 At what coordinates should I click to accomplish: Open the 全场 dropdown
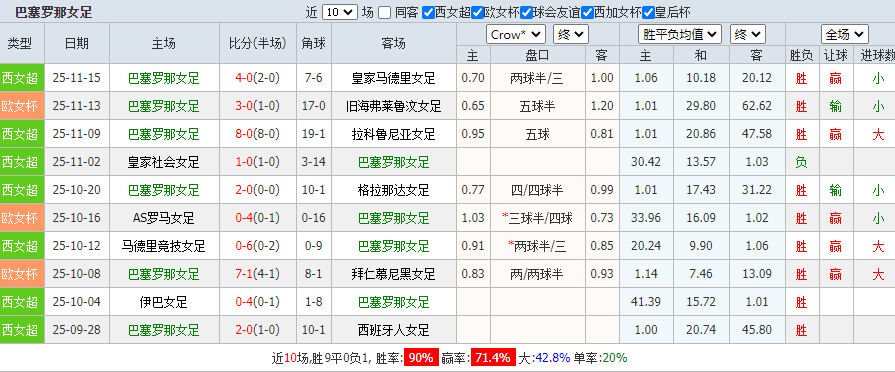845,35
